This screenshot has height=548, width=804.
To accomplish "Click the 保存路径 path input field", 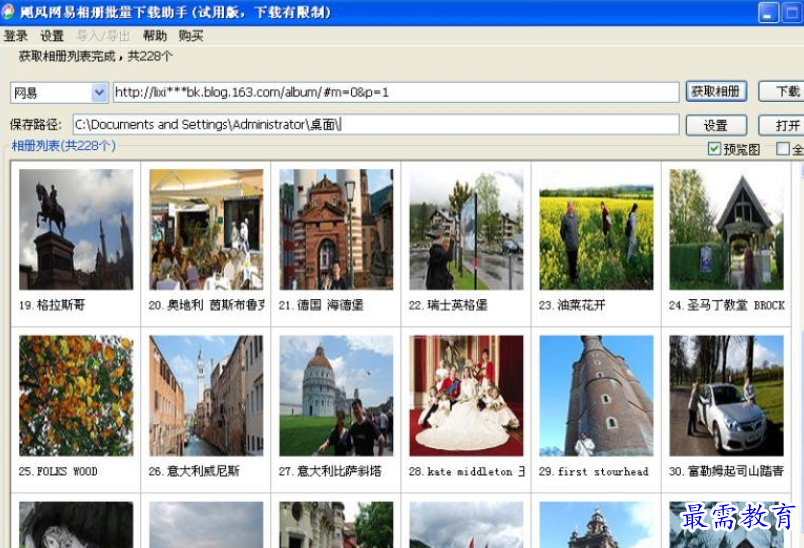I will pyautogui.click(x=376, y=124).
